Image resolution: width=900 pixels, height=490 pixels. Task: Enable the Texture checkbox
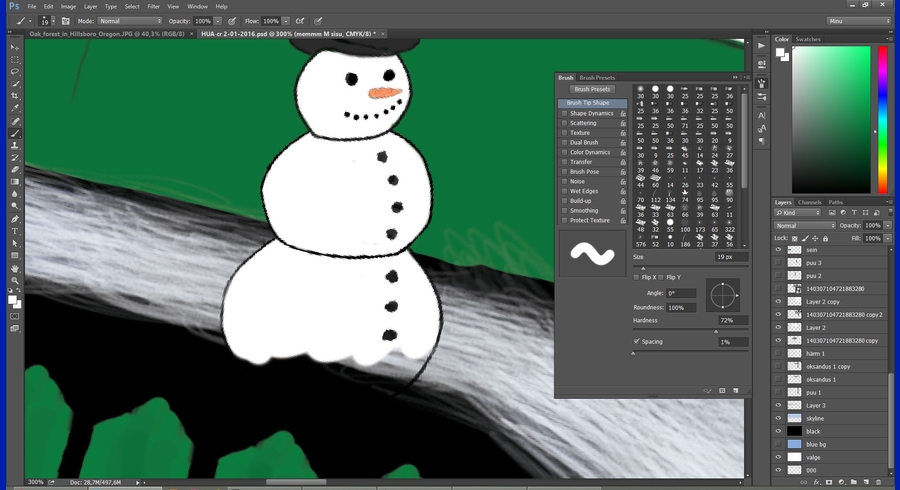tap(564, 133)
